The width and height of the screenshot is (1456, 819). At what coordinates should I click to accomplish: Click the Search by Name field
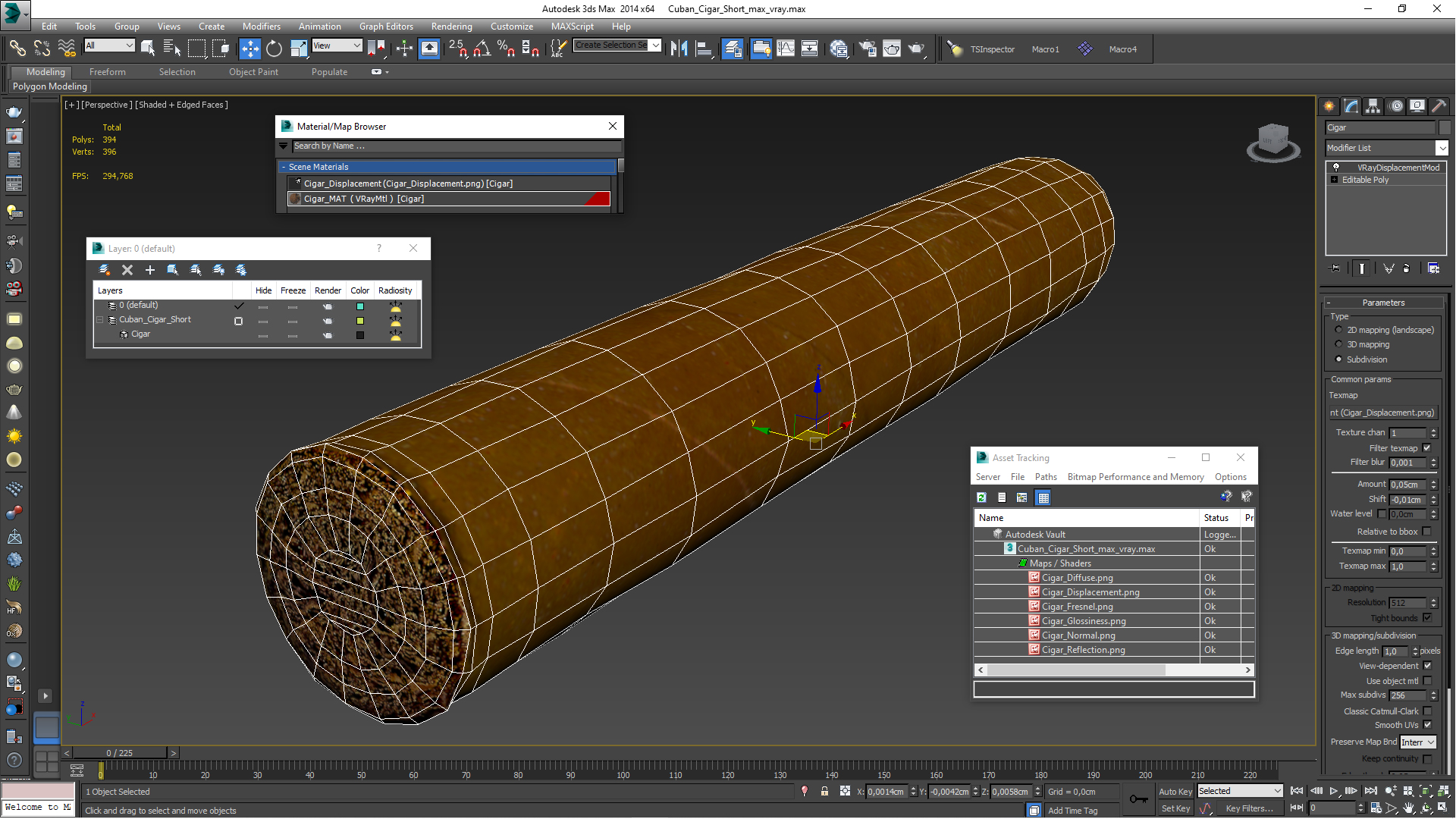[457, 146]
